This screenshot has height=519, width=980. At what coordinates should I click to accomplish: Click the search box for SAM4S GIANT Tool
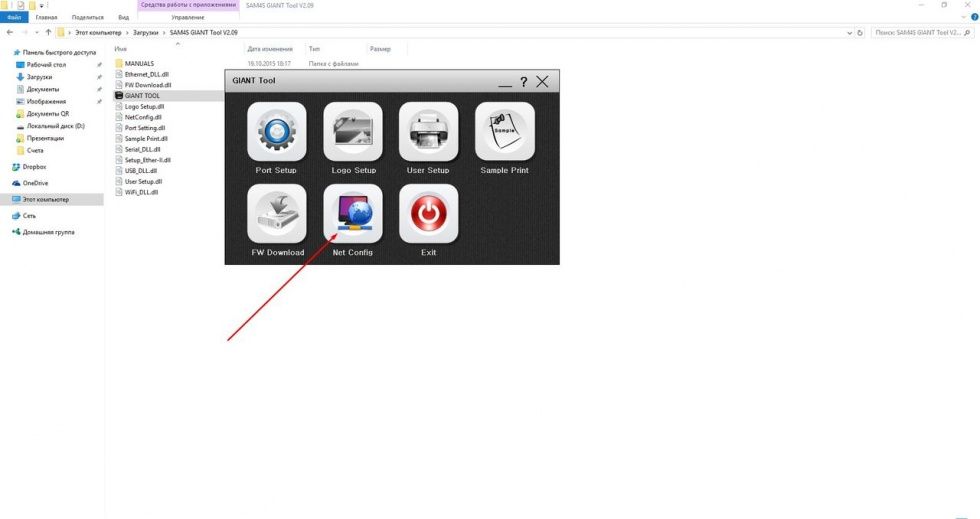pyautogui.click(x=922, y=33)
